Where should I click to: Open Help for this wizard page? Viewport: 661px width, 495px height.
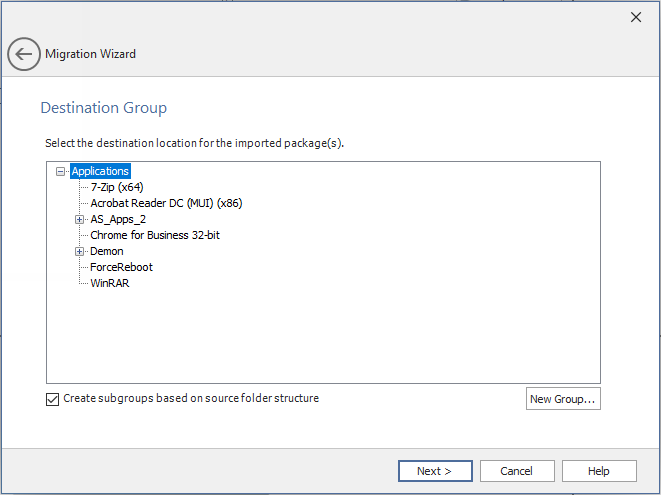tap(599, 471)
